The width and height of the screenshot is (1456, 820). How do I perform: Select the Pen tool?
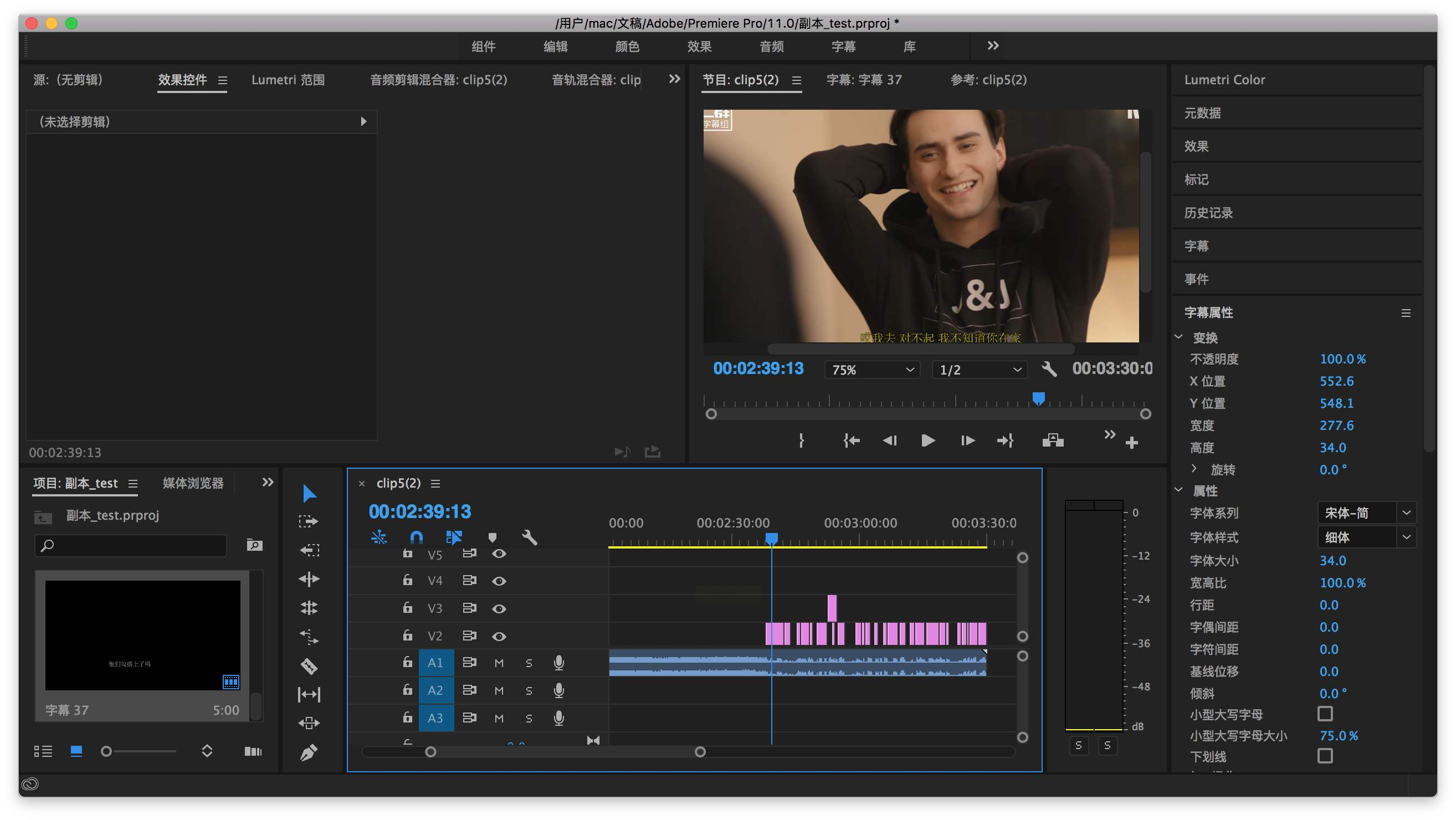[x=309, y=752]
